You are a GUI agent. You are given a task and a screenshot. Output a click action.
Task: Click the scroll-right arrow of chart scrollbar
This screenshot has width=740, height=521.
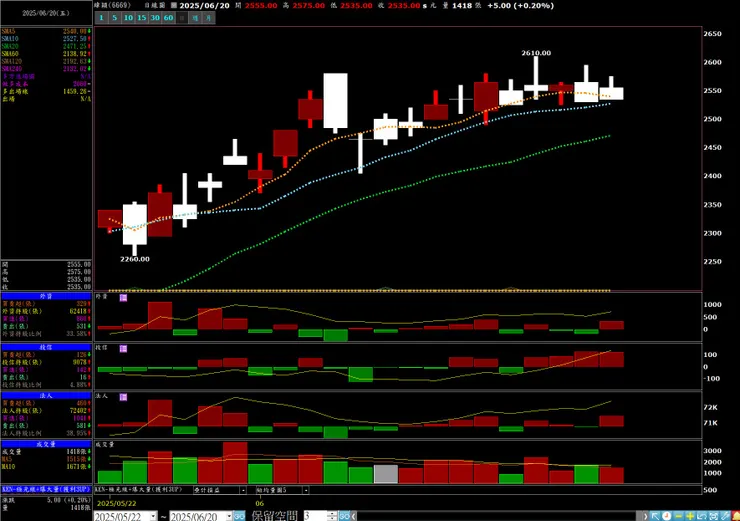[x=645, y=516]
